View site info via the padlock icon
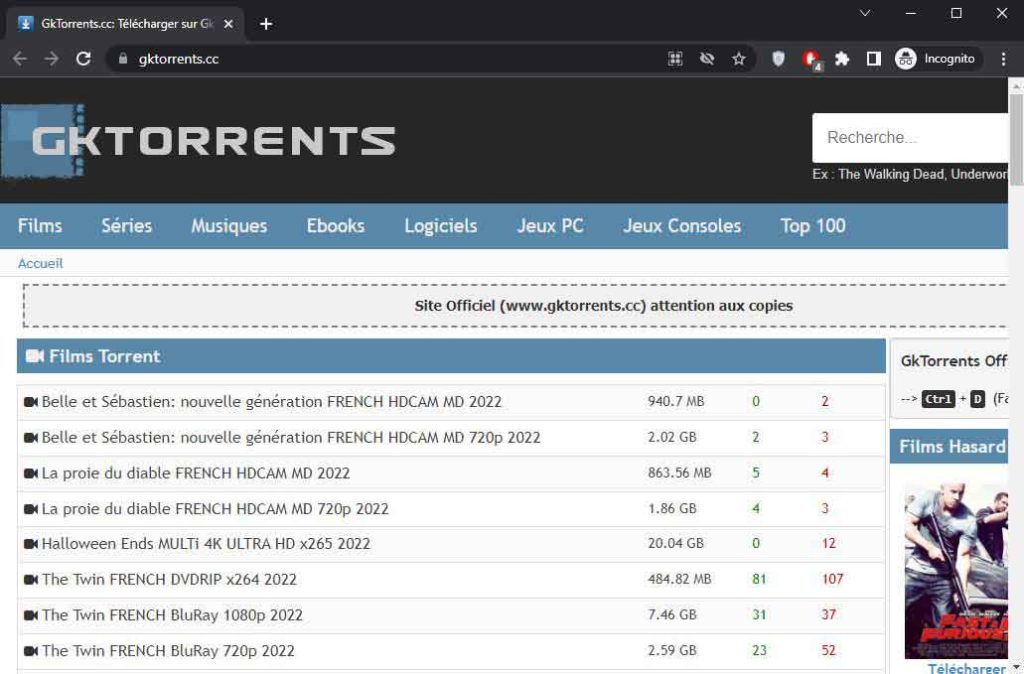Image resolution: width=1024 pixels, height=674 pixels. tap(123, 59)
